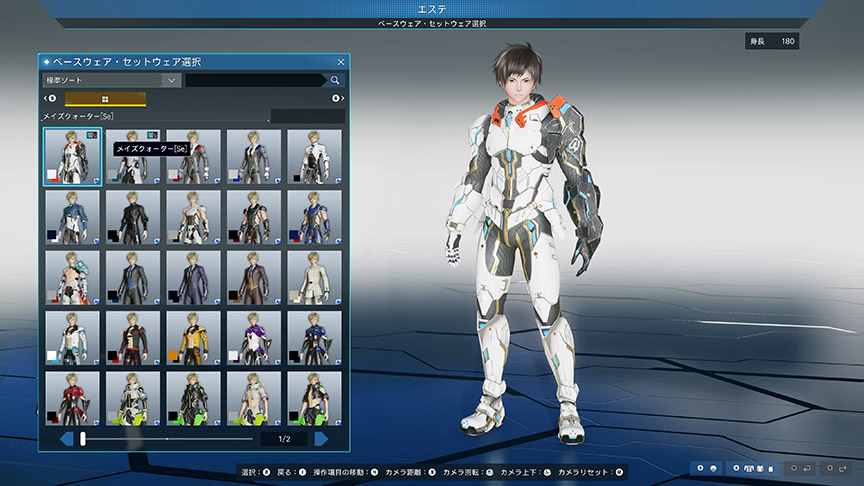Choose the navy purple suit thumbnail
The width and height of the screenshot is (864, 486).
(193, 278)
